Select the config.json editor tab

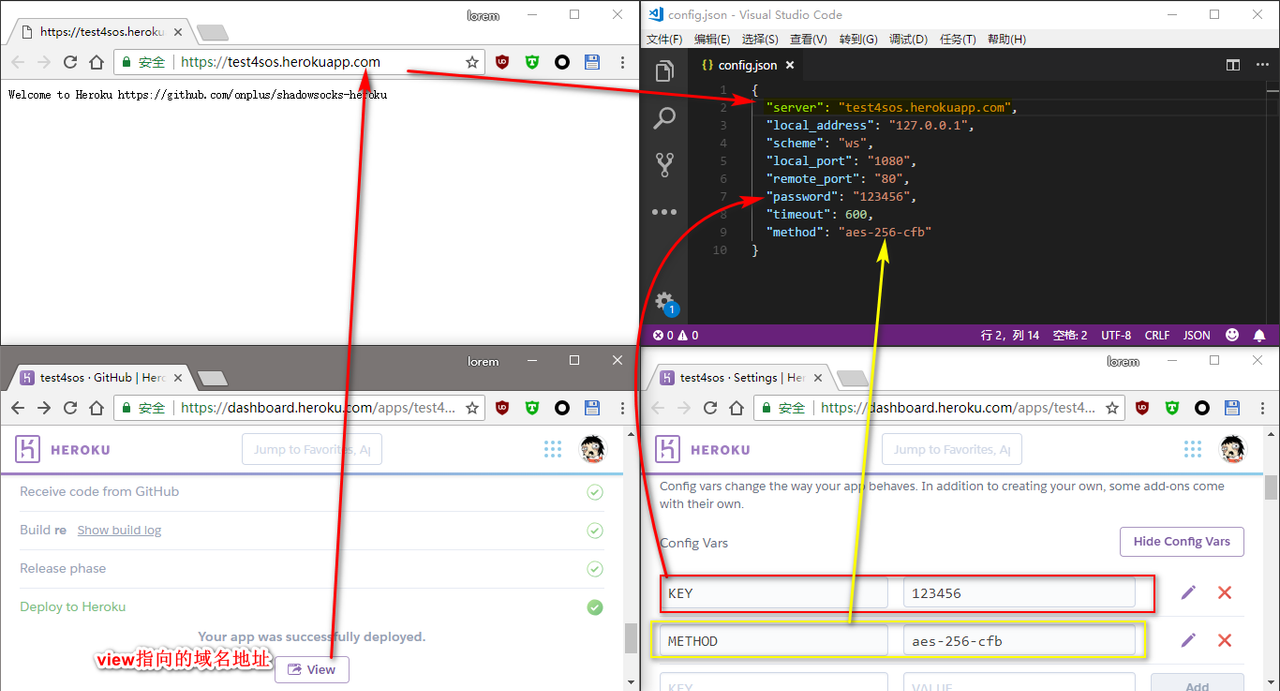coord(747,65)
